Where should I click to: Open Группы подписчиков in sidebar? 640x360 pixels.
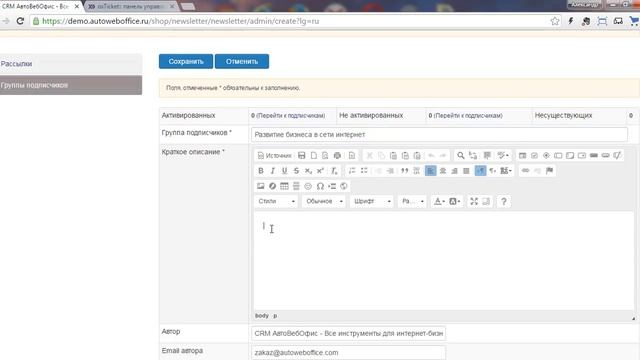71,85
